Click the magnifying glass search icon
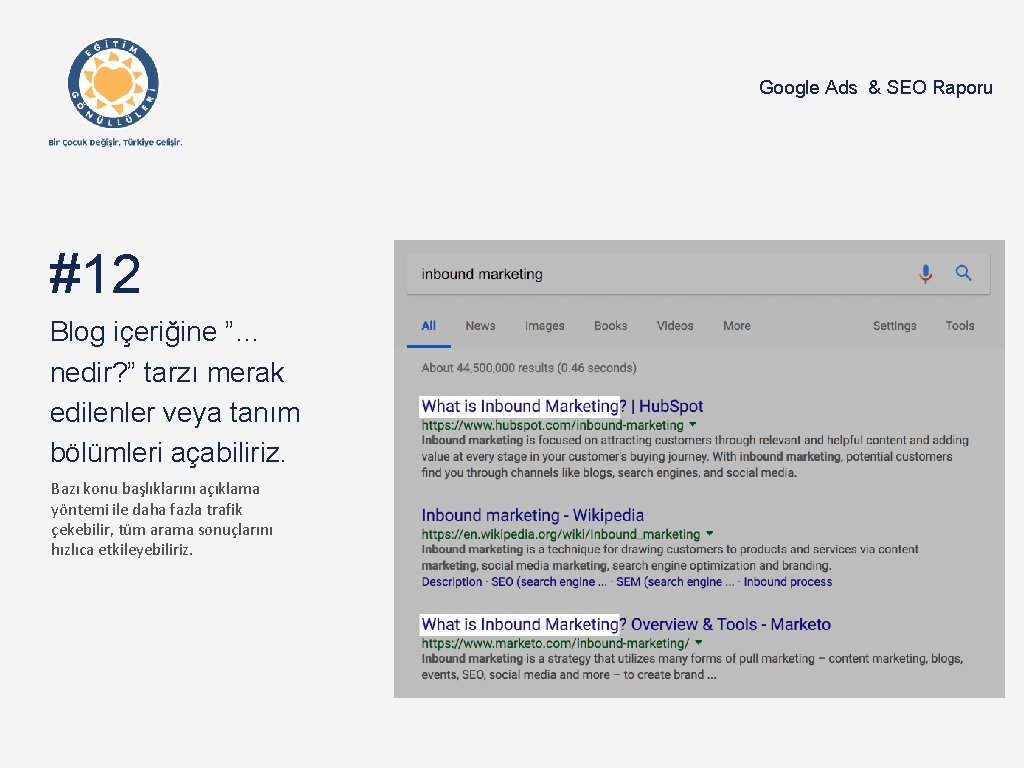This screenshot has height=768, width=1024. [x=963, y=272]
